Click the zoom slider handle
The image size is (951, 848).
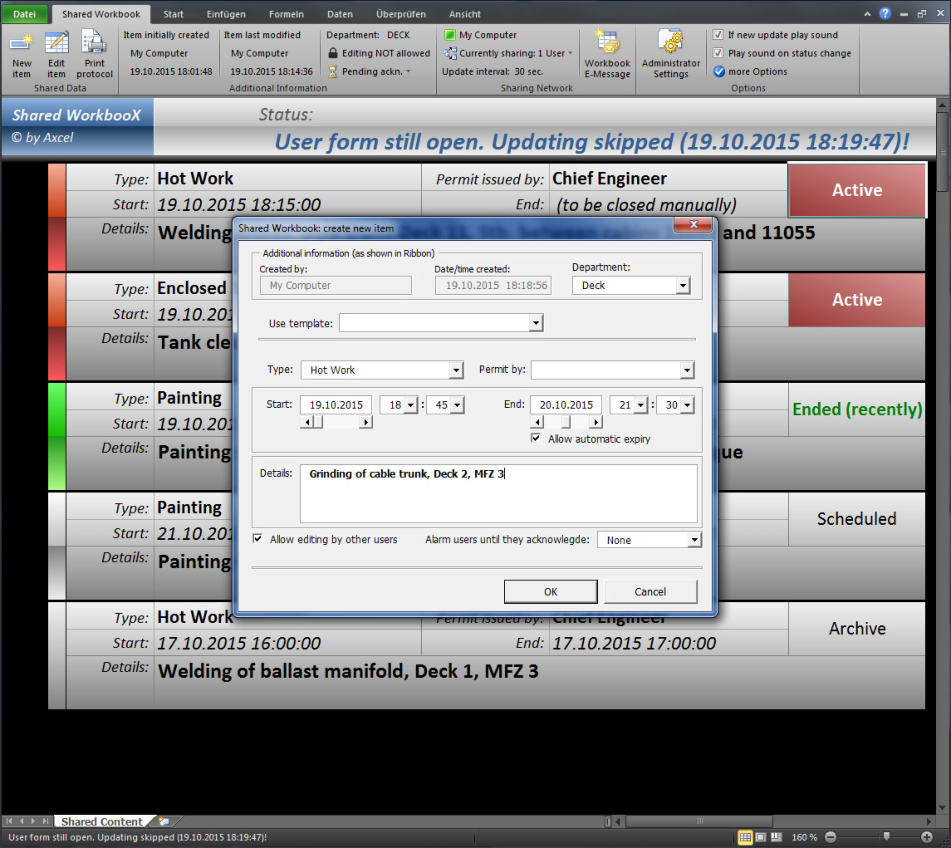point(886,837)
